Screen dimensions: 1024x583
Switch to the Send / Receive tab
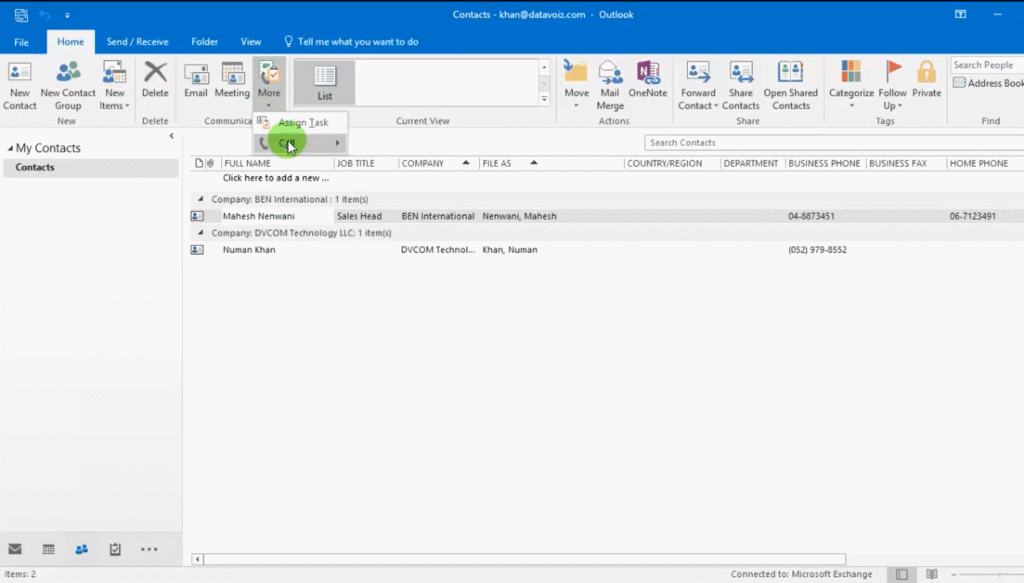click(x=137, y=42)
